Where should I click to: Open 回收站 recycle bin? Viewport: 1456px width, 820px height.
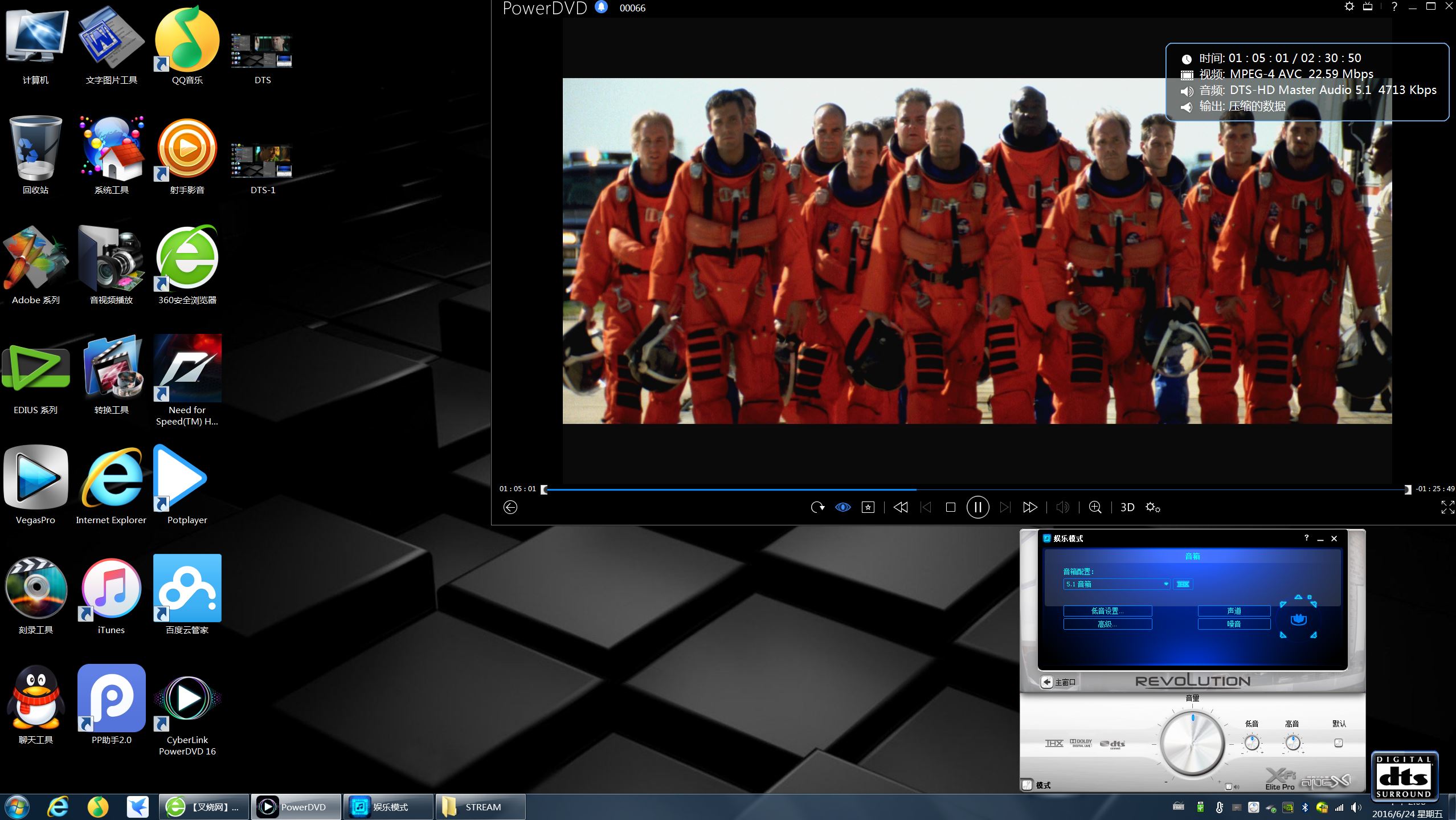35,156
